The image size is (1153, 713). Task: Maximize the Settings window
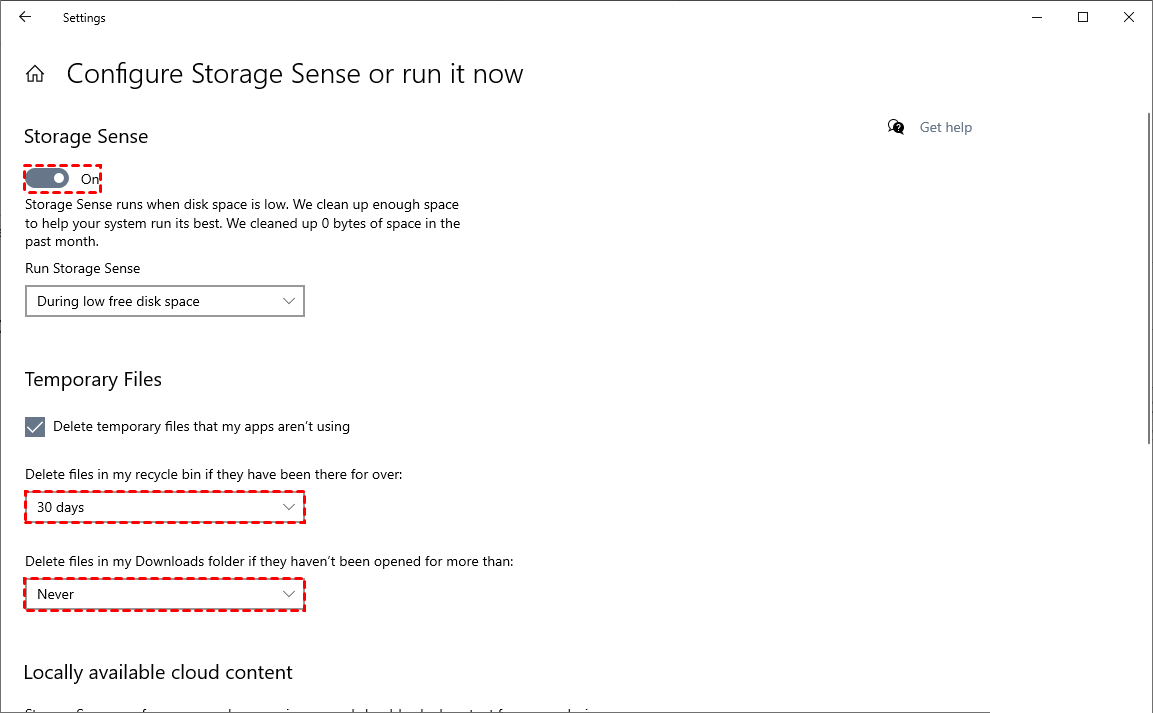coord(1083,17)
